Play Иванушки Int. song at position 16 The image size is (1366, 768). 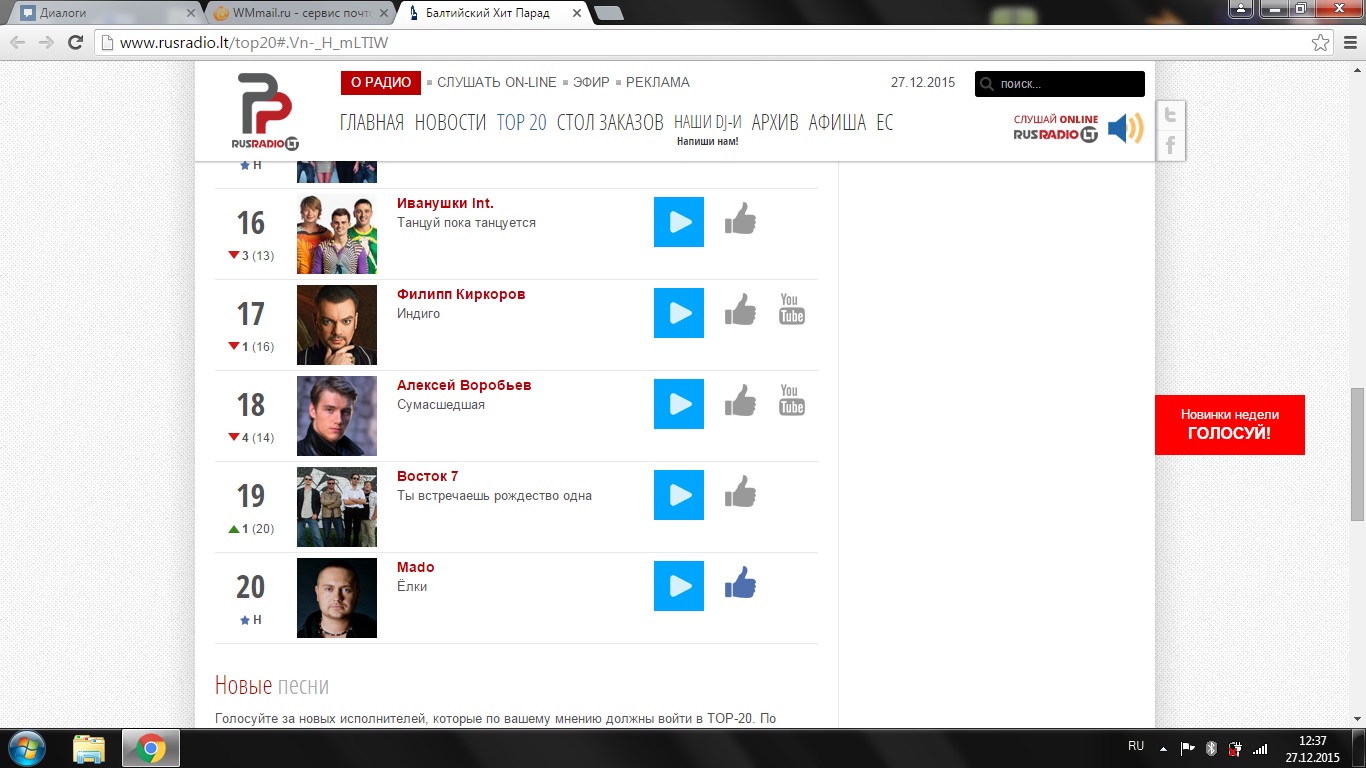click(679, 222)
